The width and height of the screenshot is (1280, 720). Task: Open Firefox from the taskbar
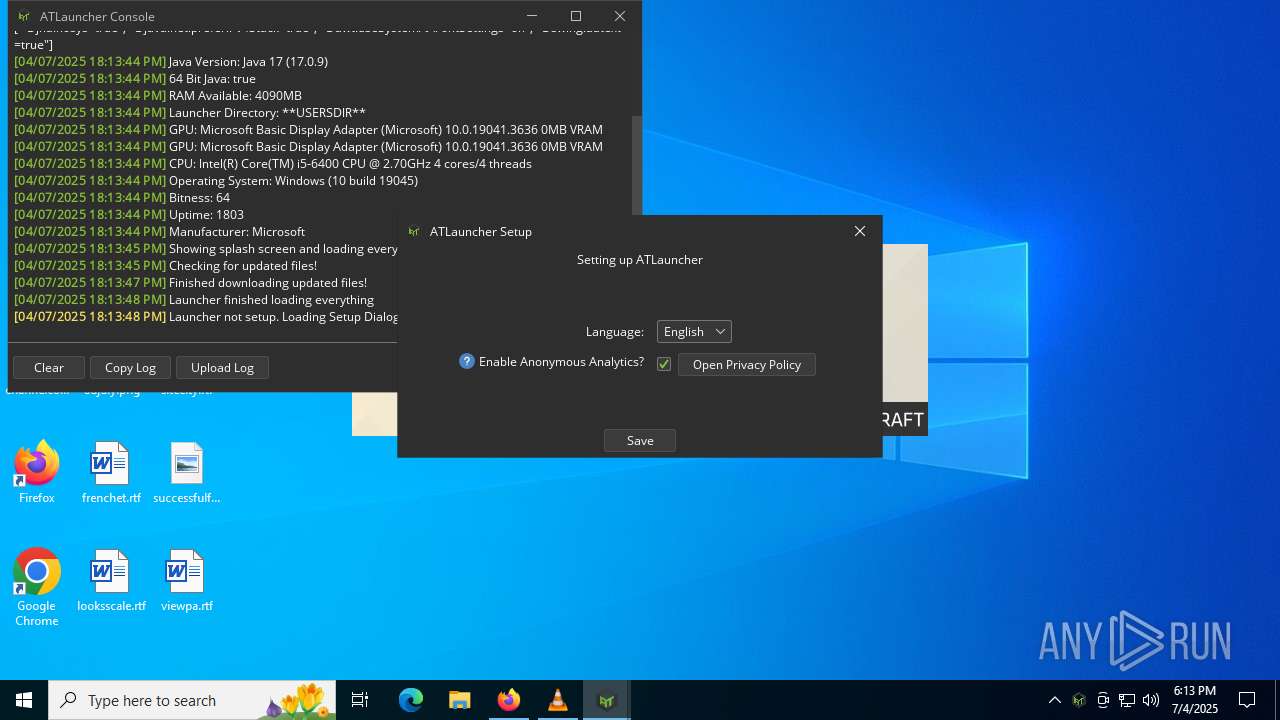(508, 700)
